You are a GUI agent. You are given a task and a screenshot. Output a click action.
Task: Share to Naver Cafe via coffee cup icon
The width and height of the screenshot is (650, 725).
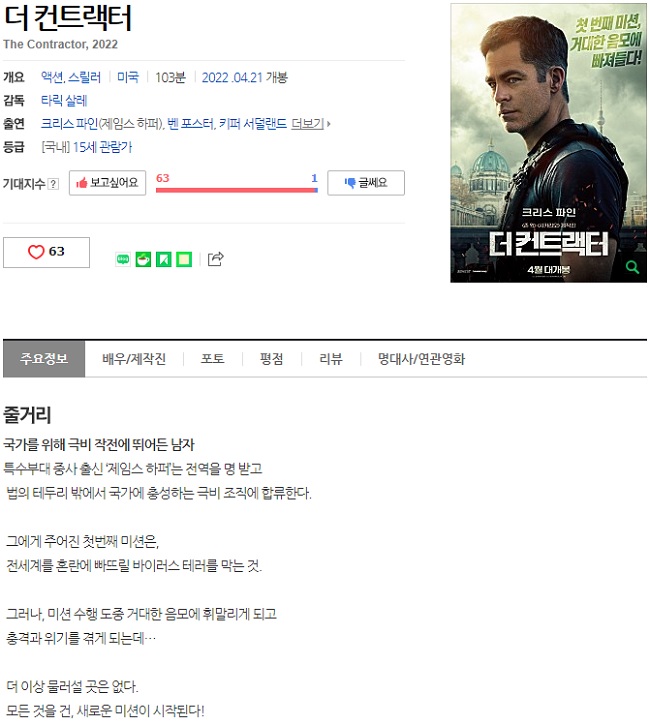[x=143, y=259]
